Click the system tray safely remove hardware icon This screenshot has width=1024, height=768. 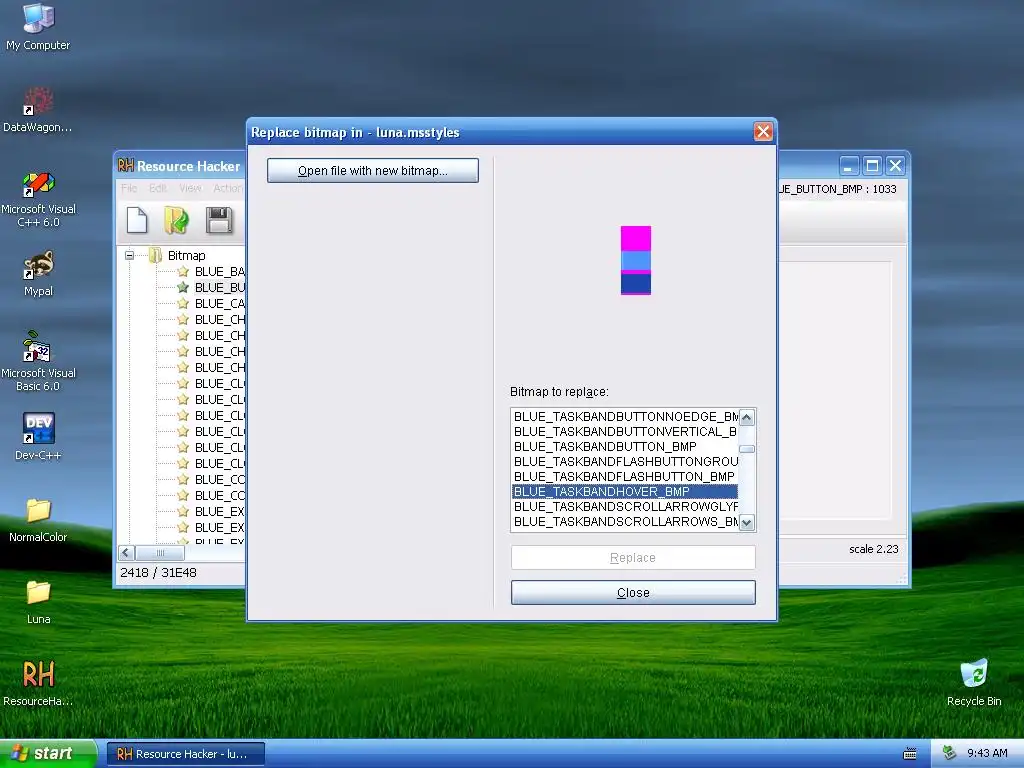[950, 753]
